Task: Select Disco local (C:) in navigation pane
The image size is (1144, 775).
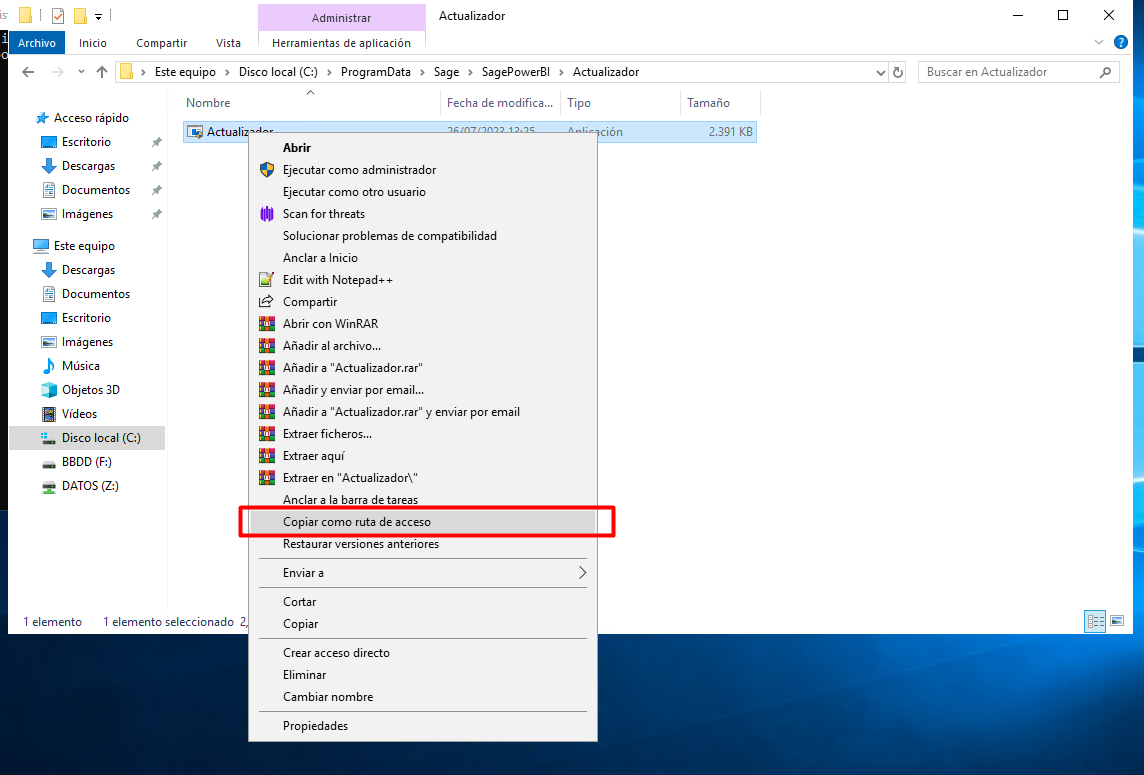Action: [87, 438]
